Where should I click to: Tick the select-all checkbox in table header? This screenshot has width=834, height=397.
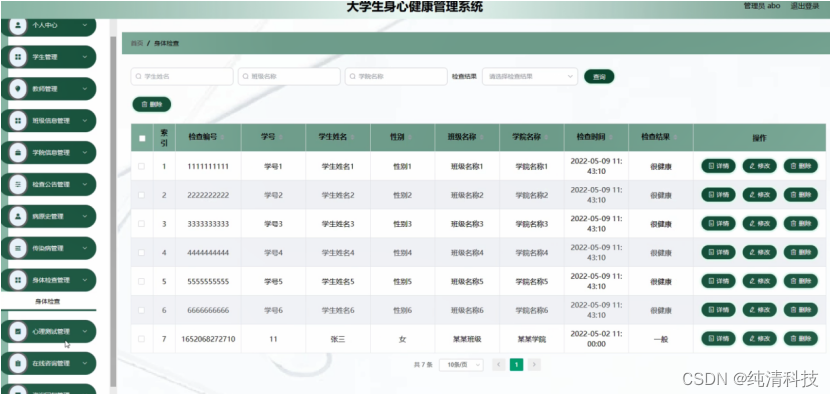click(x=142, y=138)
